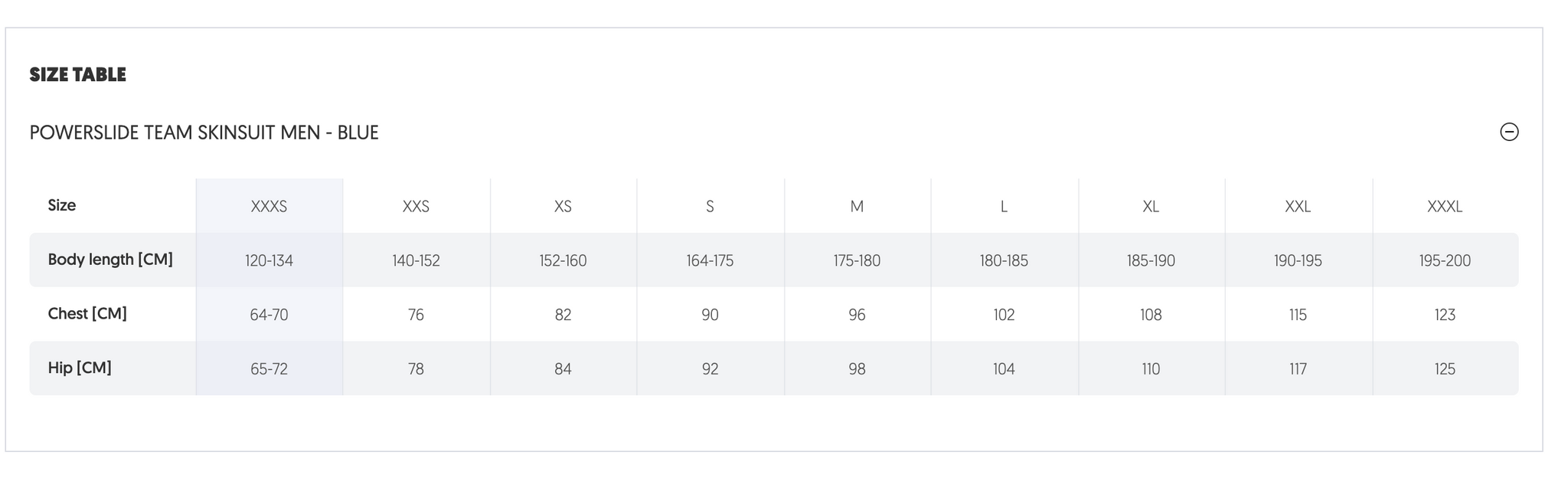This screenshot has height=484, width=1568.
Task: Click the SIZE TABLE title
Action: 77,74
